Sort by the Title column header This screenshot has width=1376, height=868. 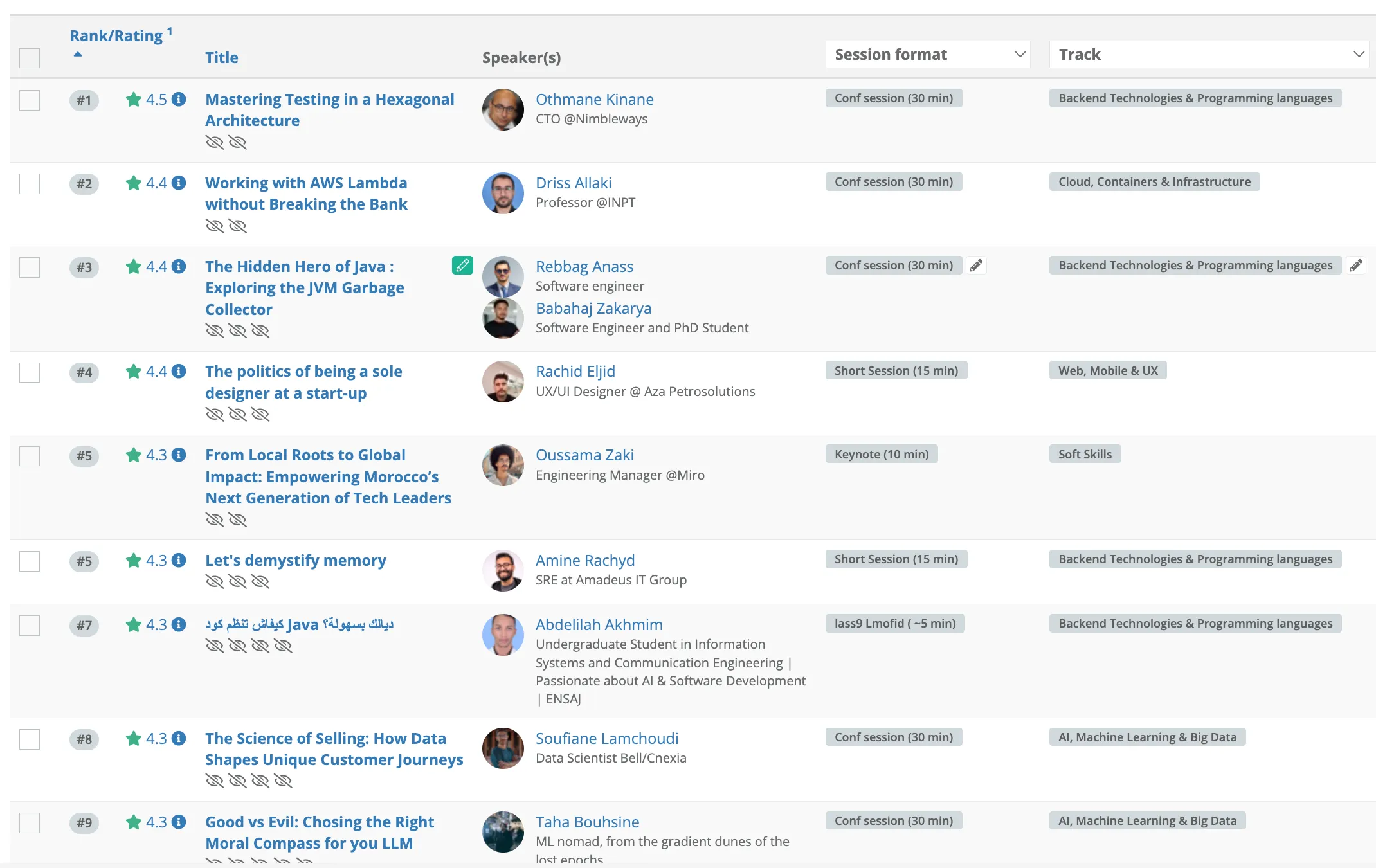[x=221, y=58]
